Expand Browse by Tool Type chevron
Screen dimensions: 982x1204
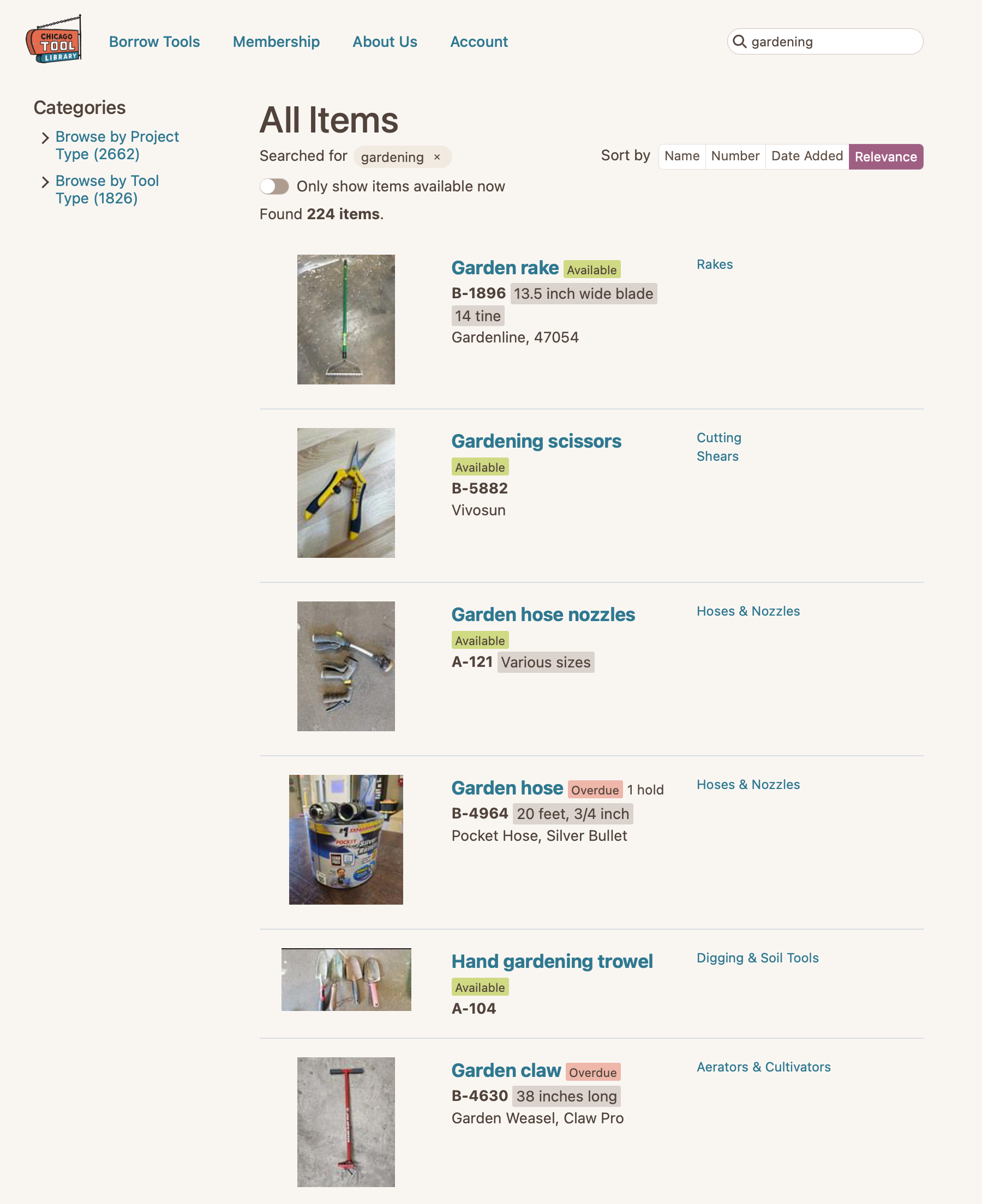pos(45,182)
